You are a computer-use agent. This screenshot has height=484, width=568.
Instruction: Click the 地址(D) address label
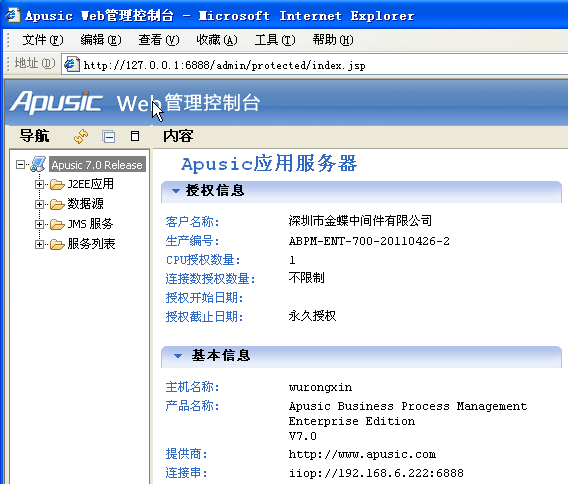click(x=35, y=63)
